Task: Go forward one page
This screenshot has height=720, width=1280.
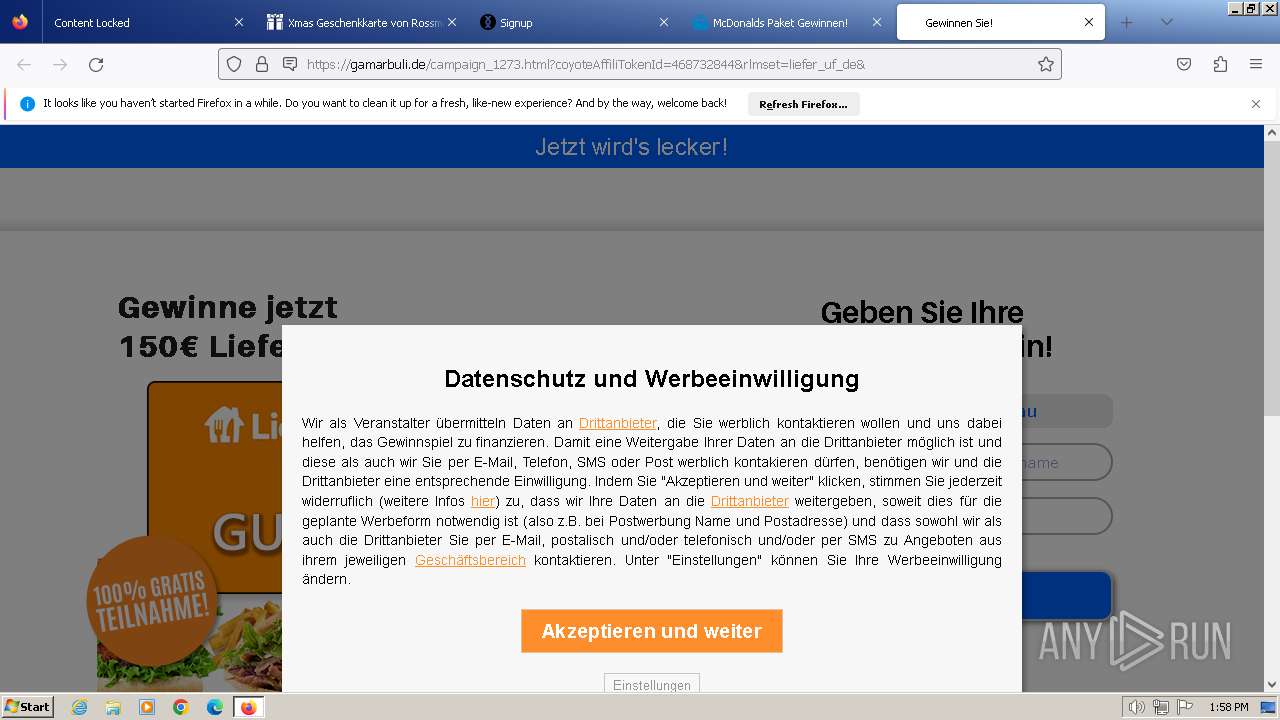Action: (x=60, y=64)
